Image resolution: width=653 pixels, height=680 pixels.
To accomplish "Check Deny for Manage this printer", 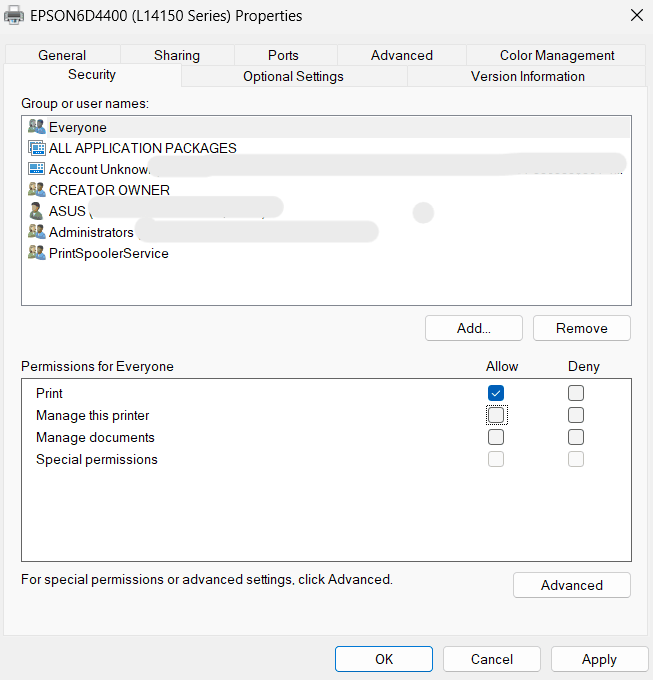I will 576,415.
